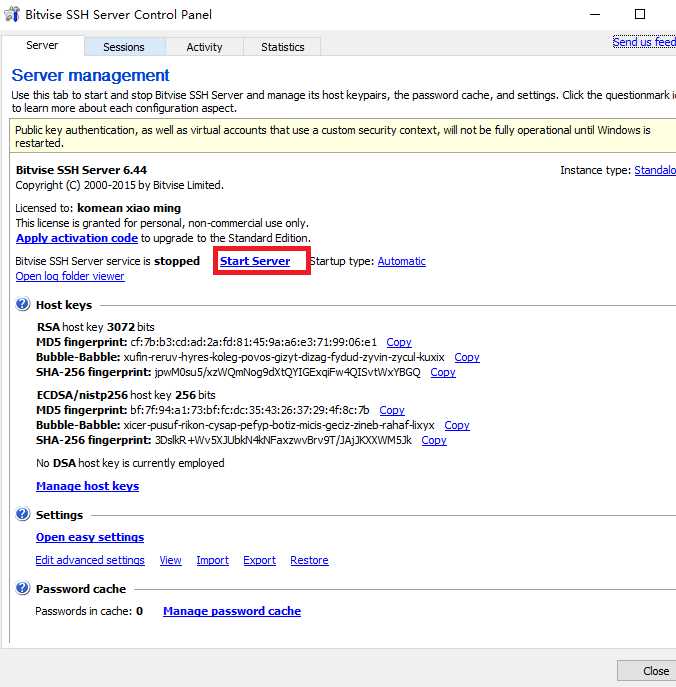Copy the RSA Bubble-Babble fingerprint
This screenshot has height=687, width=676.
pyautogui.click(x=467, y=357)
